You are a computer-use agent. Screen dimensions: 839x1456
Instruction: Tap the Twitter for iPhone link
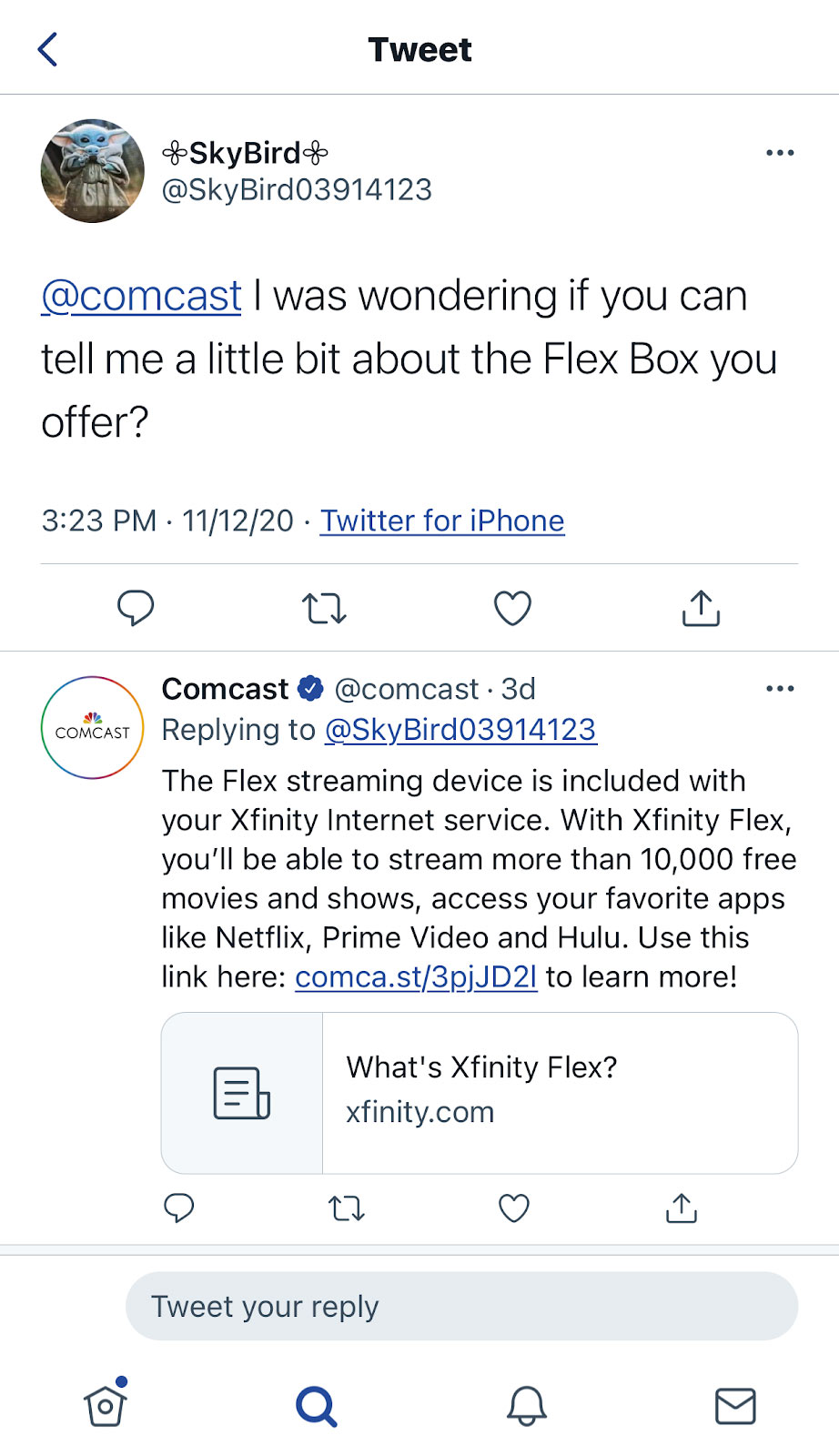click(442, 521)
